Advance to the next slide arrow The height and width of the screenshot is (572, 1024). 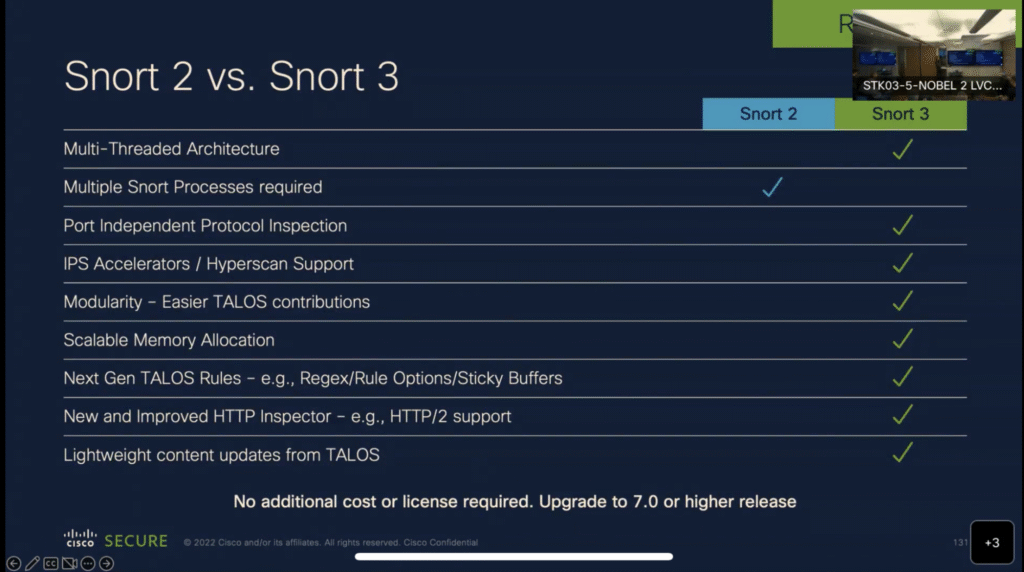tap(106, 563)
